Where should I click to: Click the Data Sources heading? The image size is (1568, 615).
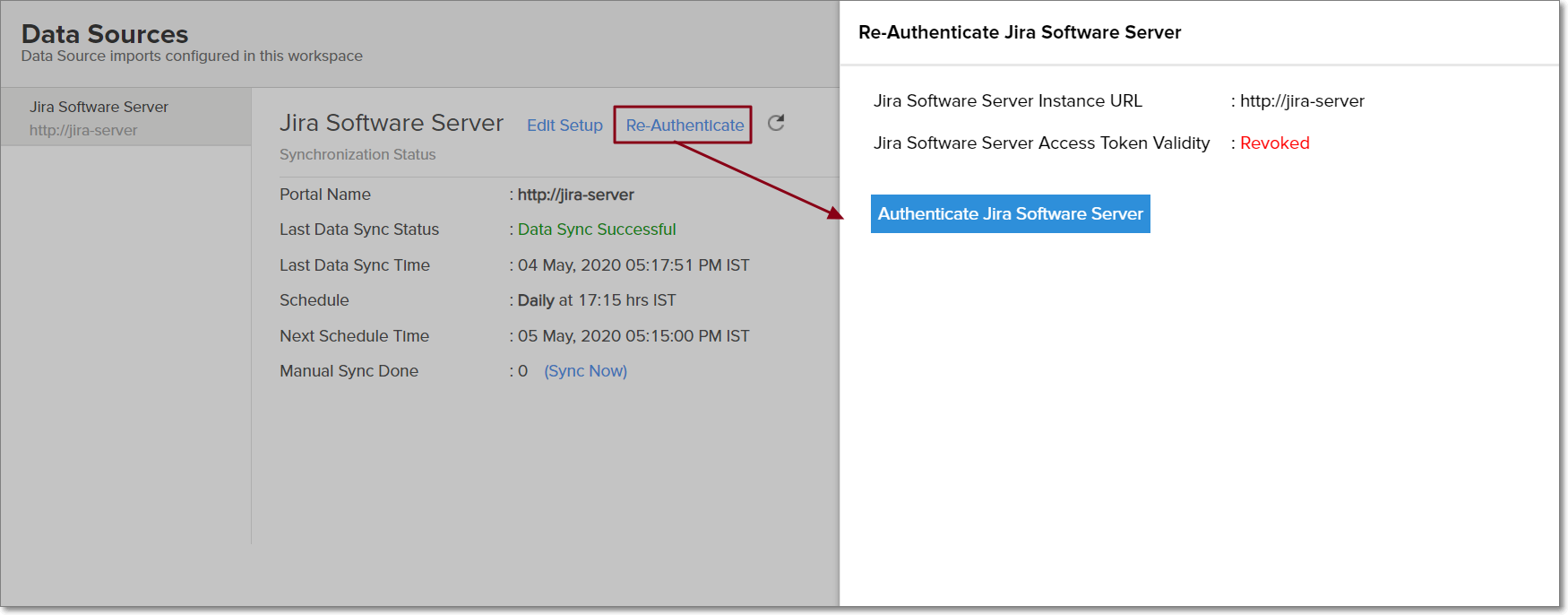[105, 34]
